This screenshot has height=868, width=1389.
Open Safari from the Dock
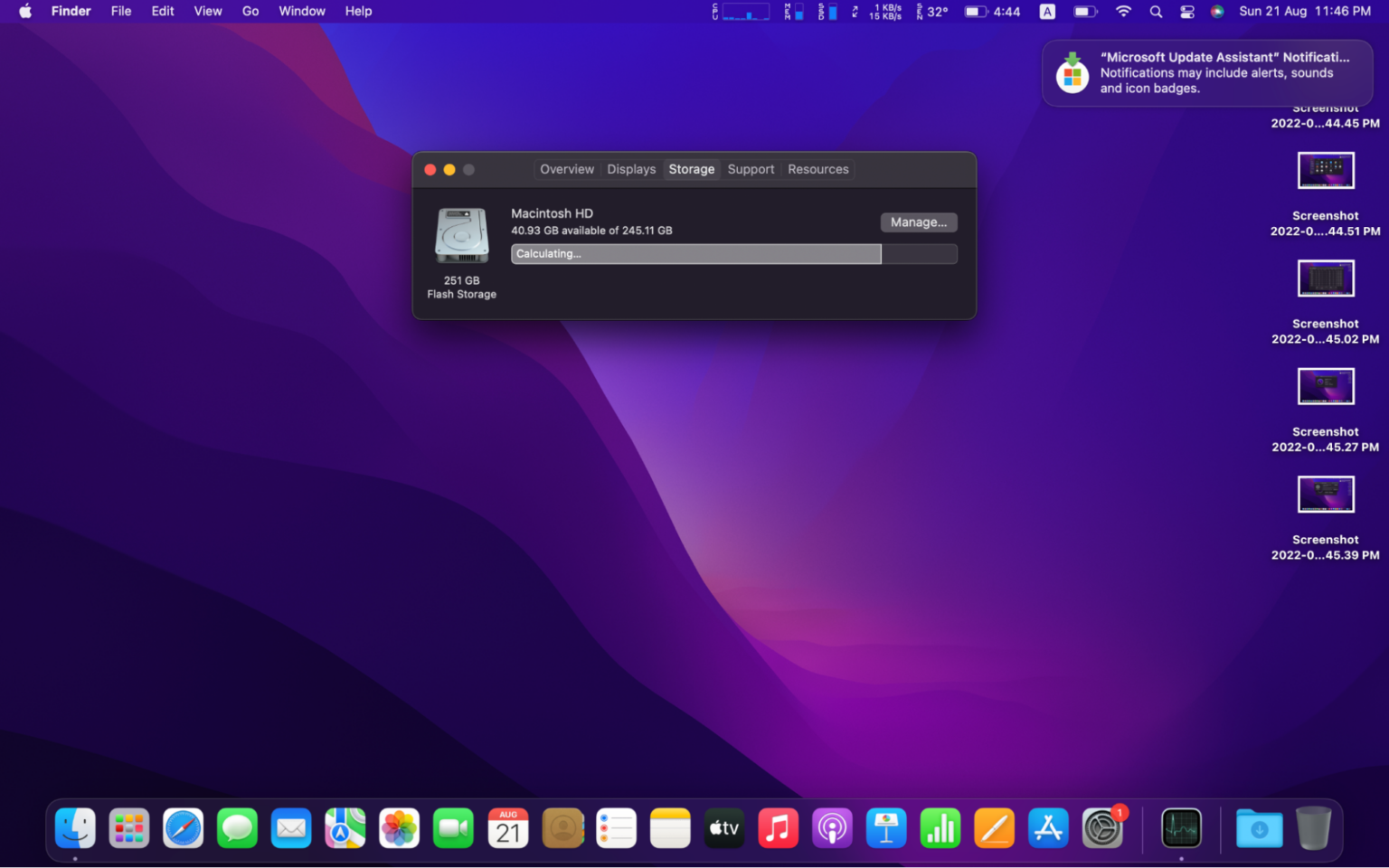(x=184, y=828)
